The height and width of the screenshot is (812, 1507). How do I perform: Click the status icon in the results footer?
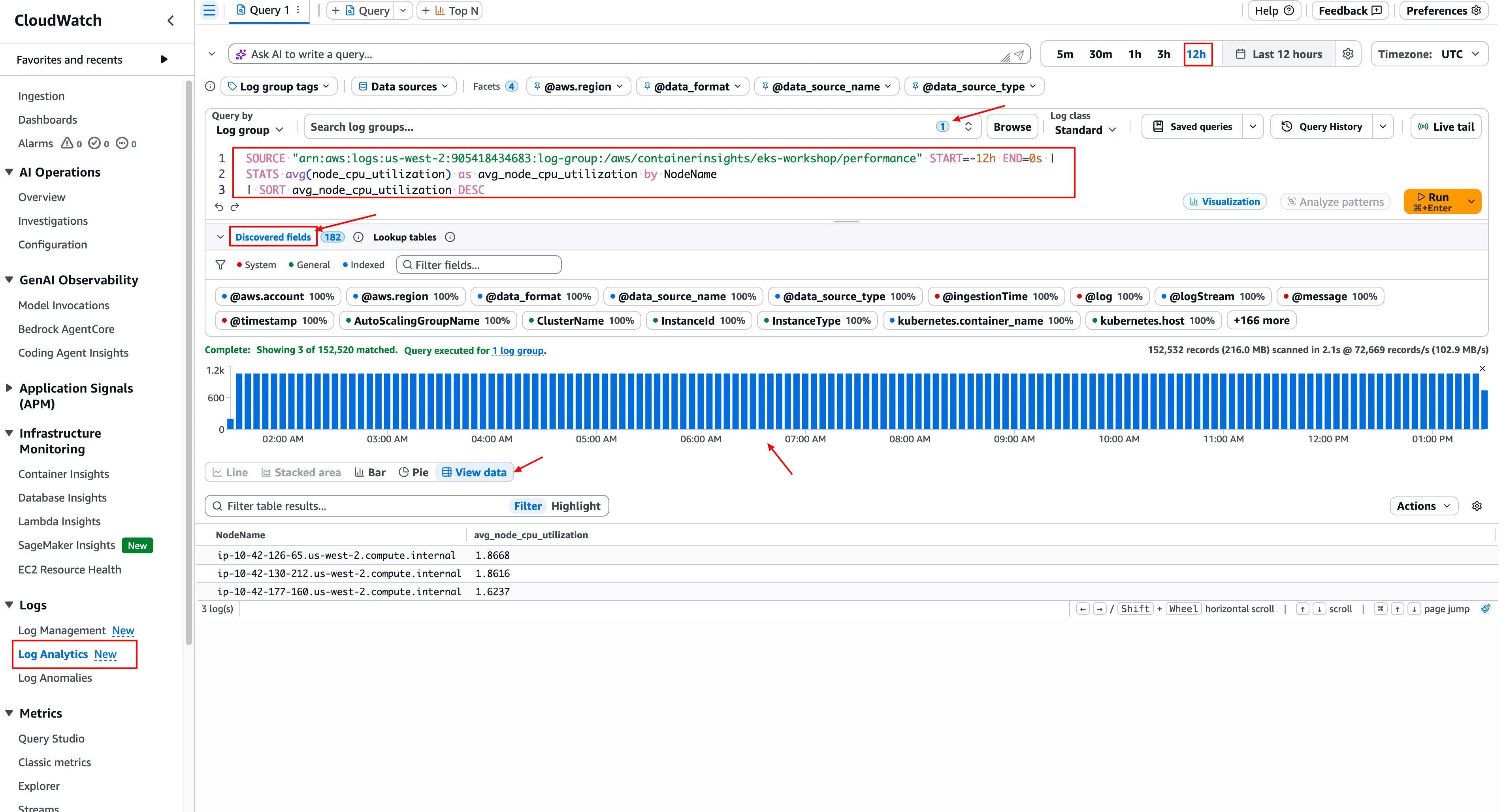(x=1486, y=609)
